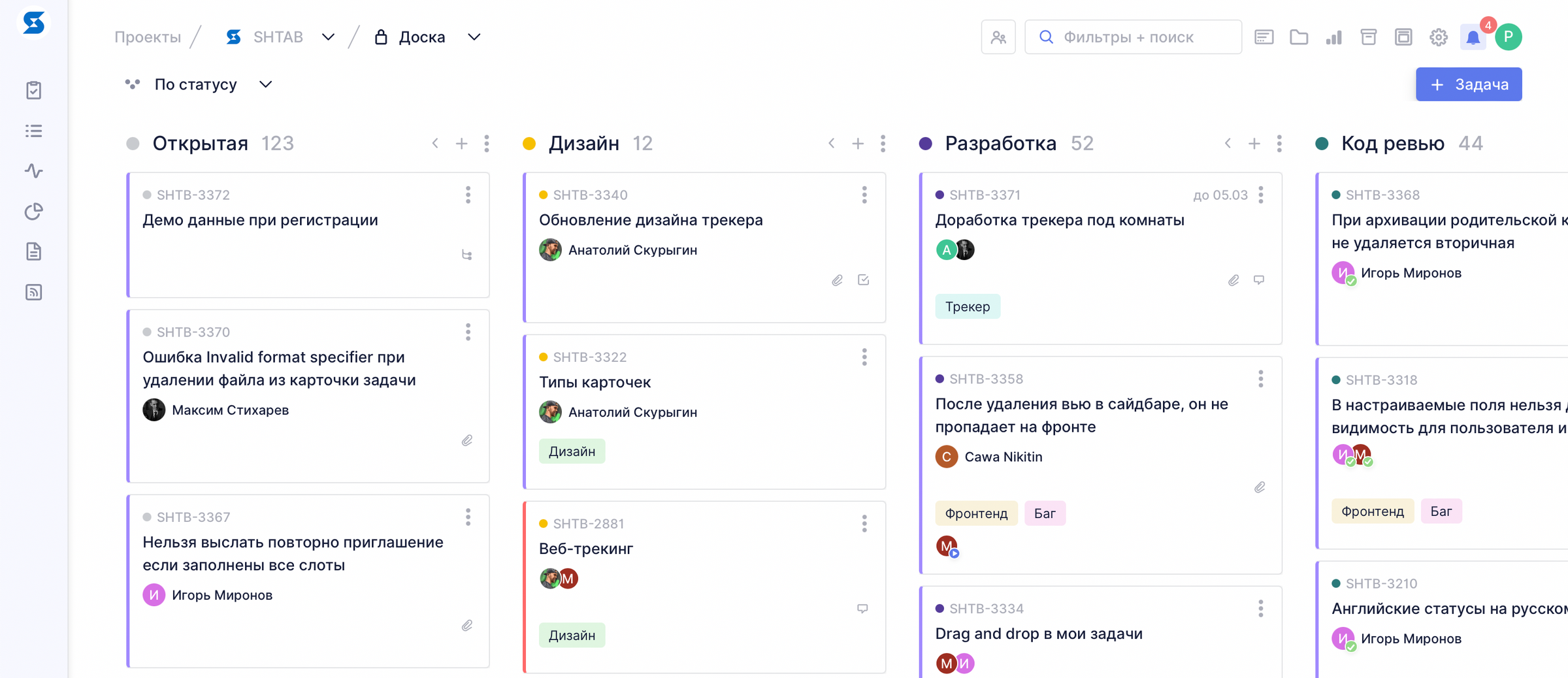Open RSS feed icon in left sidebar
The width and height of the screenshot is (1568, 678).
click(34, 292)
